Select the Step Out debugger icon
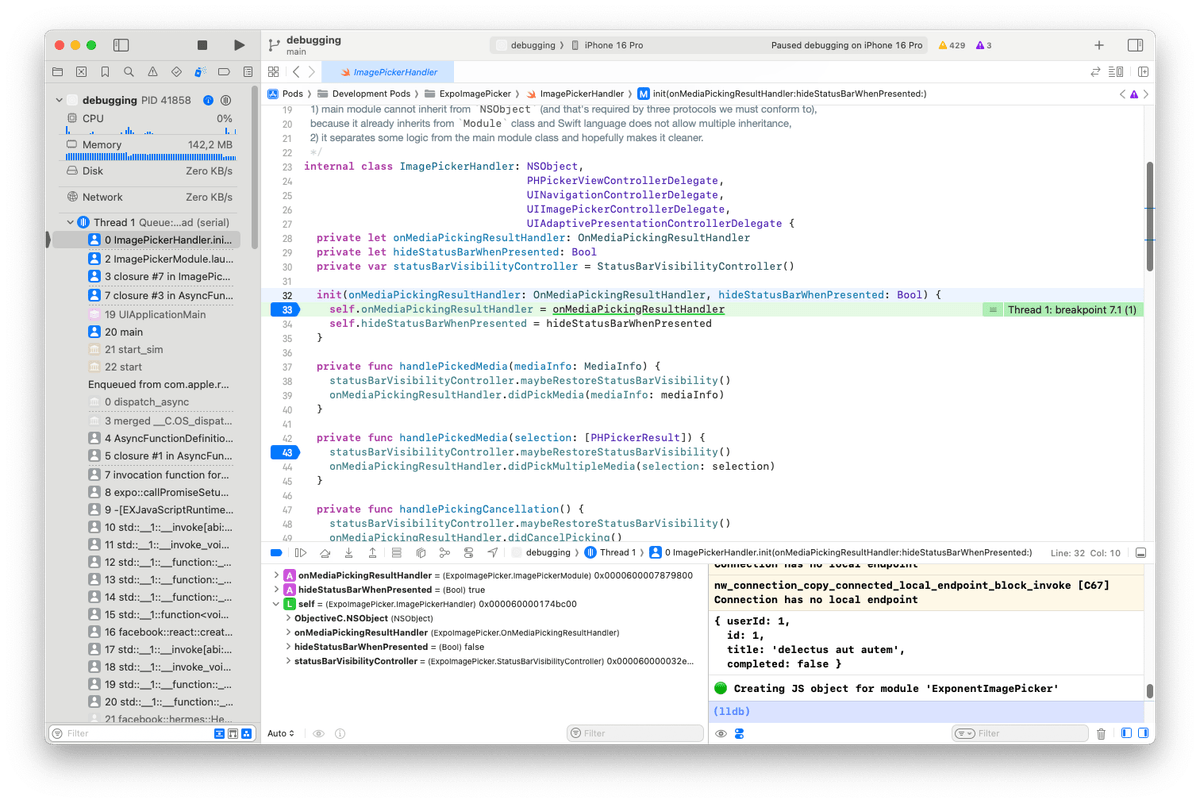Image resolution: width=1200 pixels, height=803 pixels. click(372, 552)
